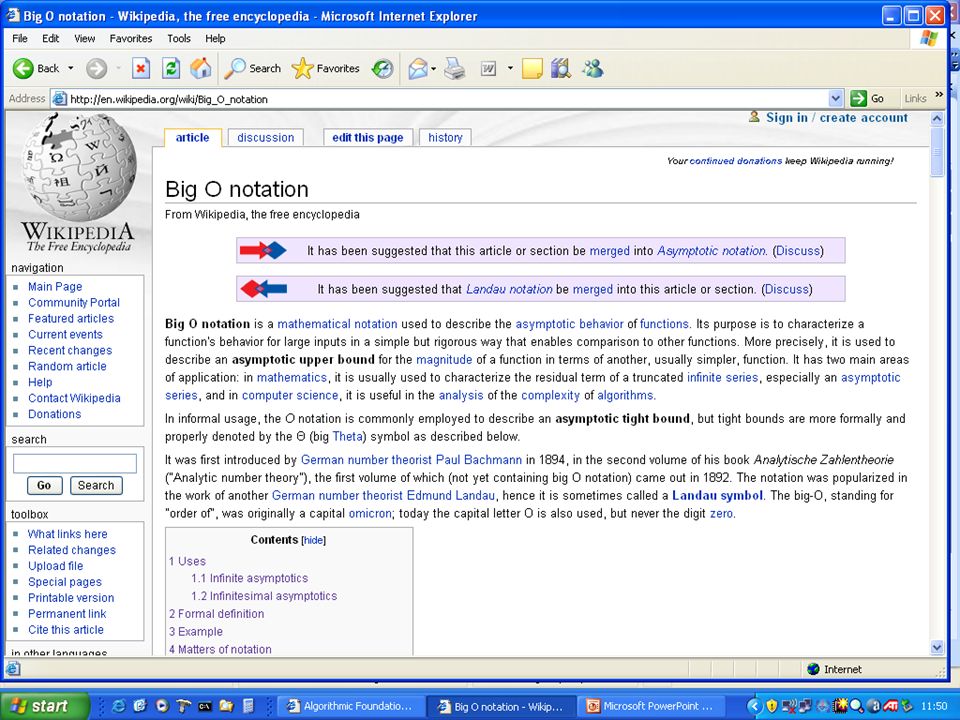Viewport: 960px width, 720px height.
Task: Open the File menu
Action: (x=20, y=39)
